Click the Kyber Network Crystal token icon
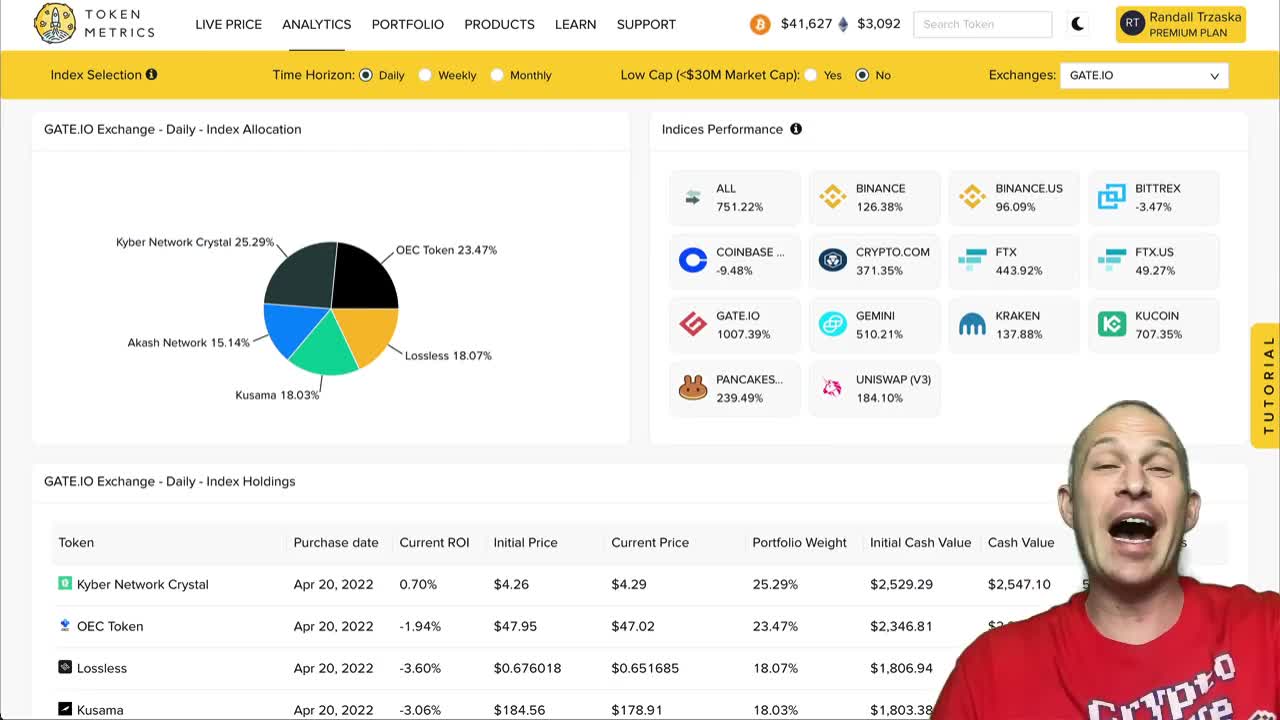Screen dimensions: 1280x720 (65, 583)
